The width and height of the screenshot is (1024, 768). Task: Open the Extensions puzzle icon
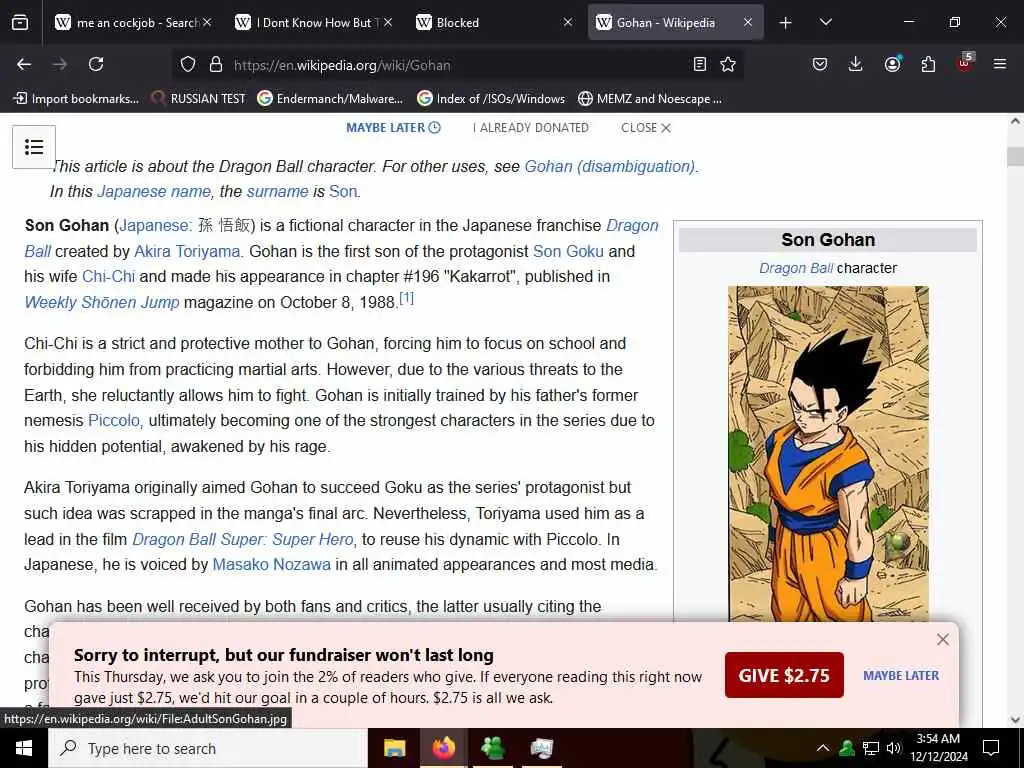point(928,64)
